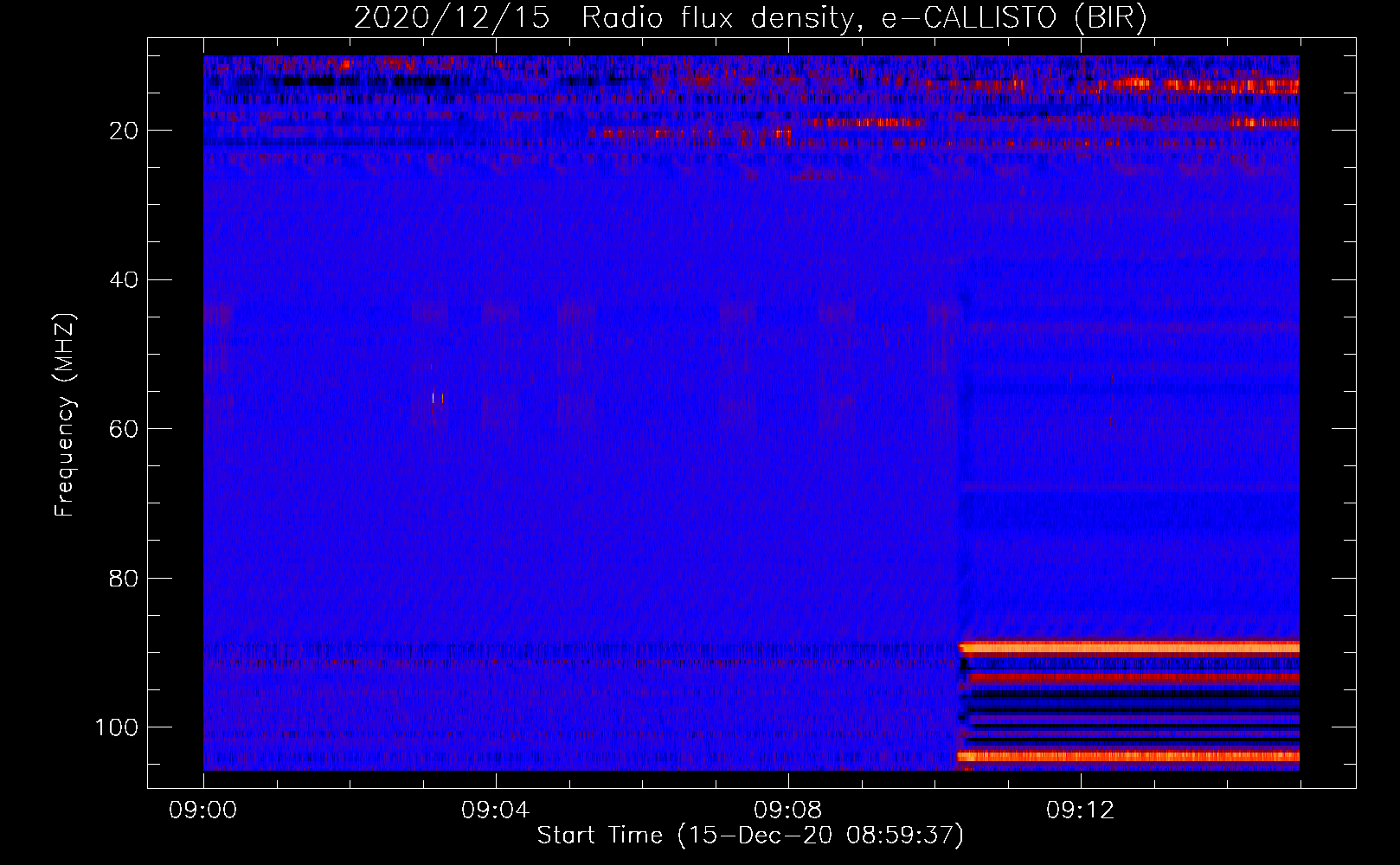Click the "09:04" time tick label
Viewport: 1400px width, 865px height.
496,811
